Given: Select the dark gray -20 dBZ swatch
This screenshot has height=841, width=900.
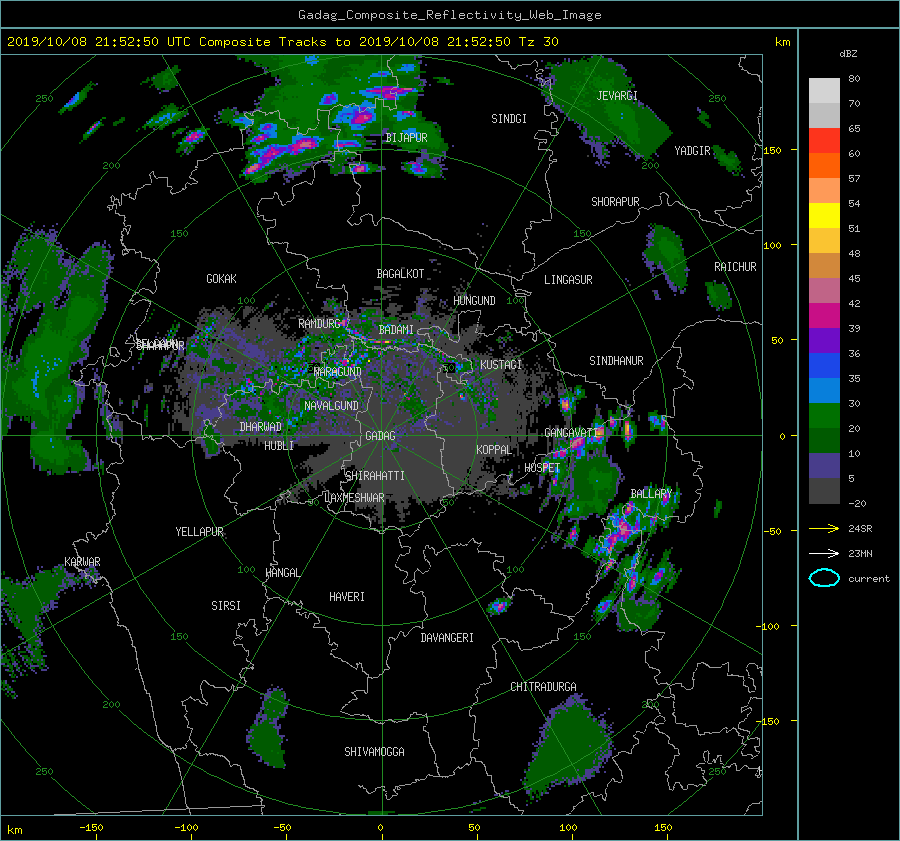Looking at the screenshot, I should coord(824,490).
